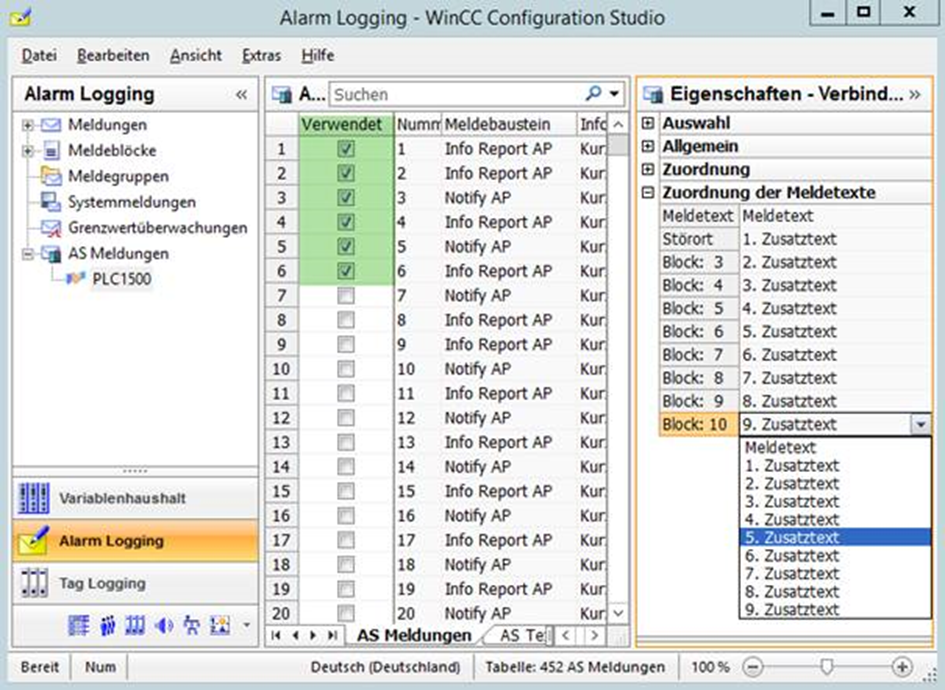The height and width of the screenshot is (690, 945).
Task: Go to the last sheet tab arrow
Action: coord(332,635)
